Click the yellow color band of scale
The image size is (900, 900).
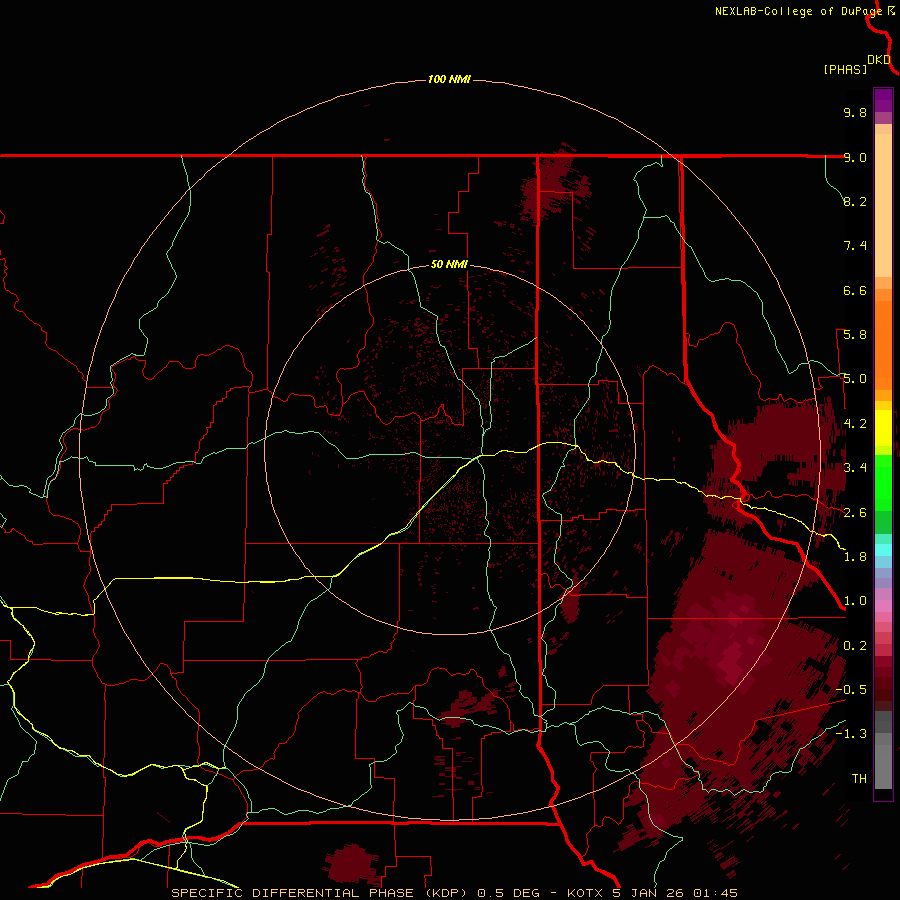click(883, 428)
